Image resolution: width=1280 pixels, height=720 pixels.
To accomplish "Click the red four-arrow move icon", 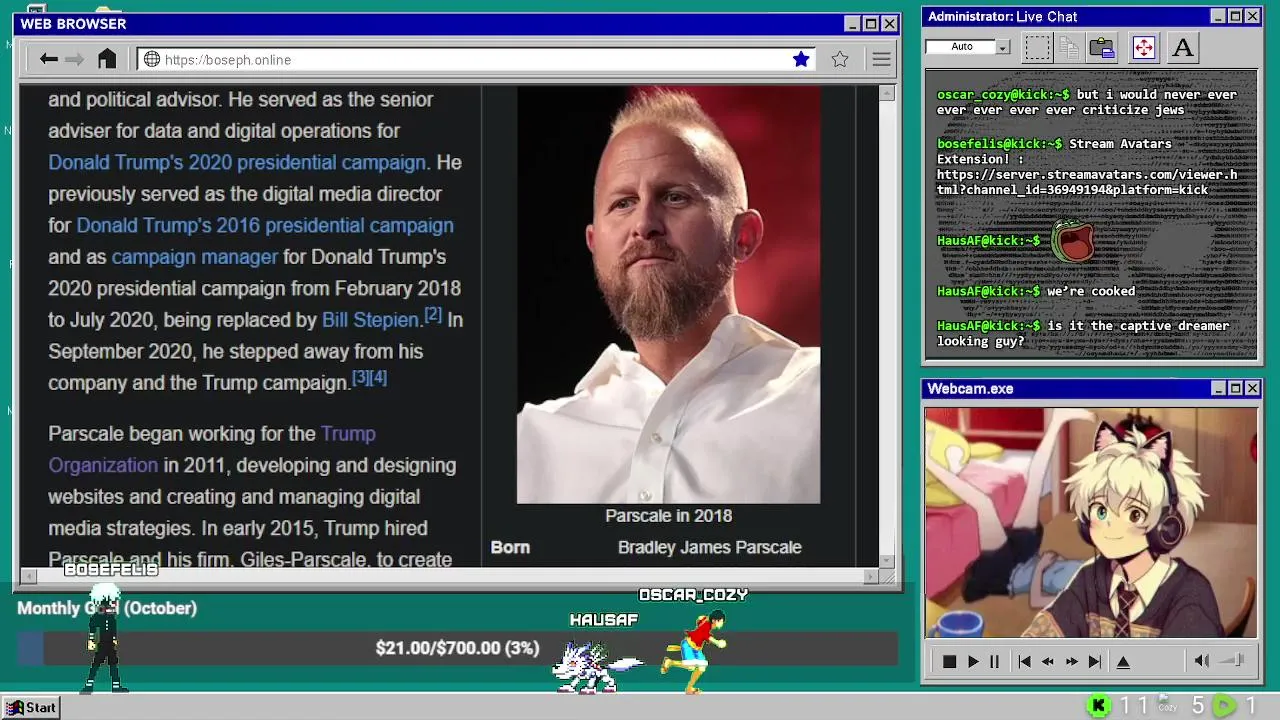I will coord(1144,47).
